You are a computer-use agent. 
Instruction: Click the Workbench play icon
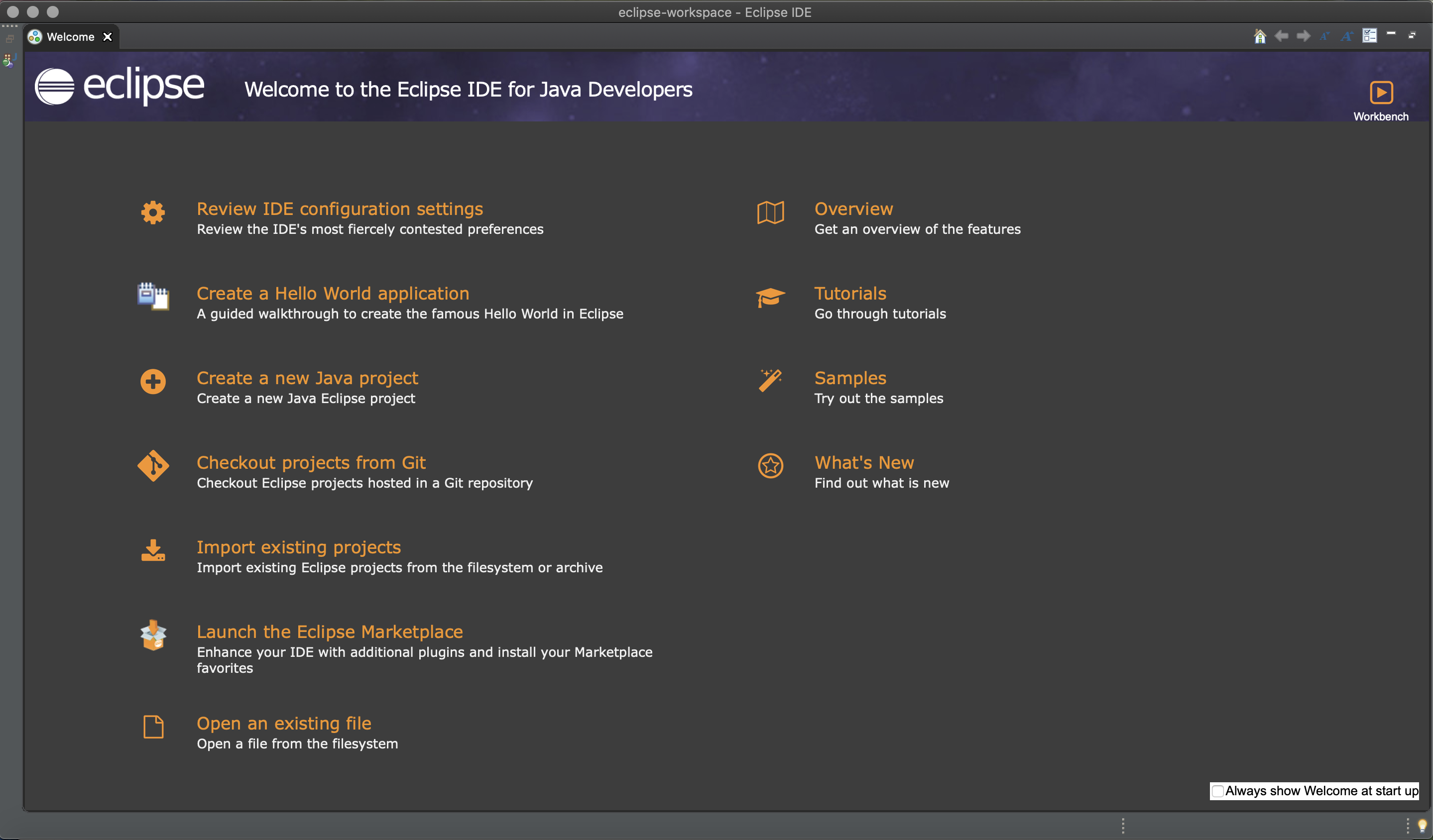pos(1381,93)
